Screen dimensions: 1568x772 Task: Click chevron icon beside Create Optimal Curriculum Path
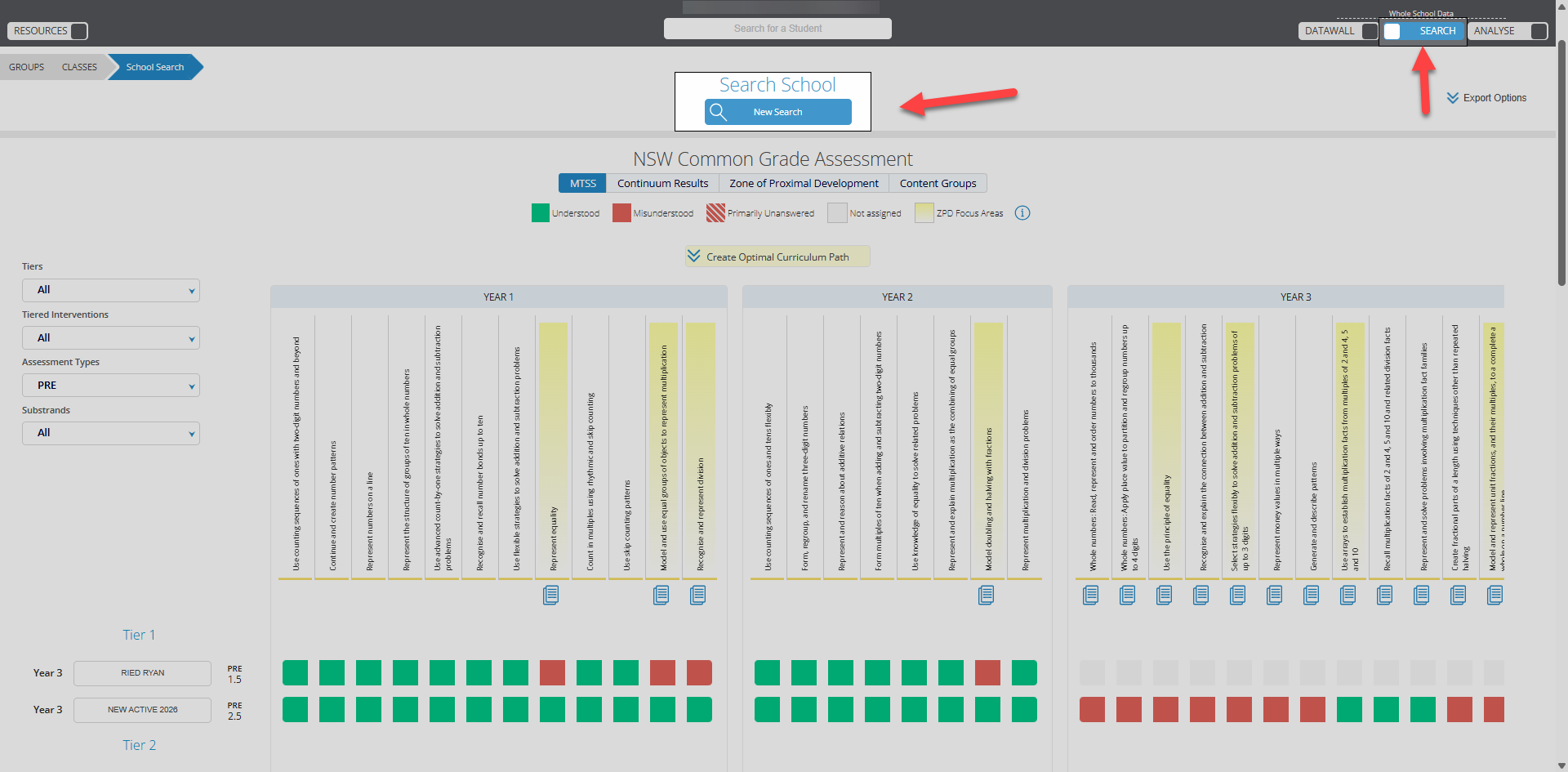pyautogui.click(x=693, y=257)
